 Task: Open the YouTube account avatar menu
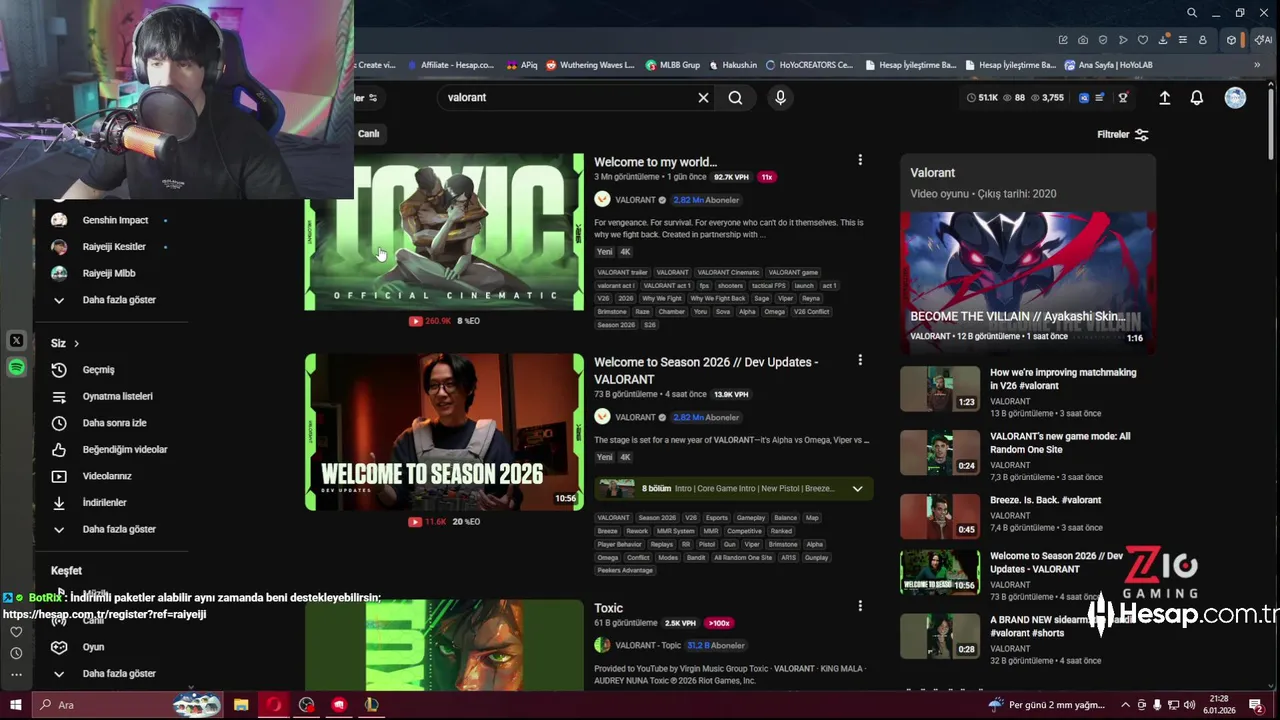point(1236,98)
